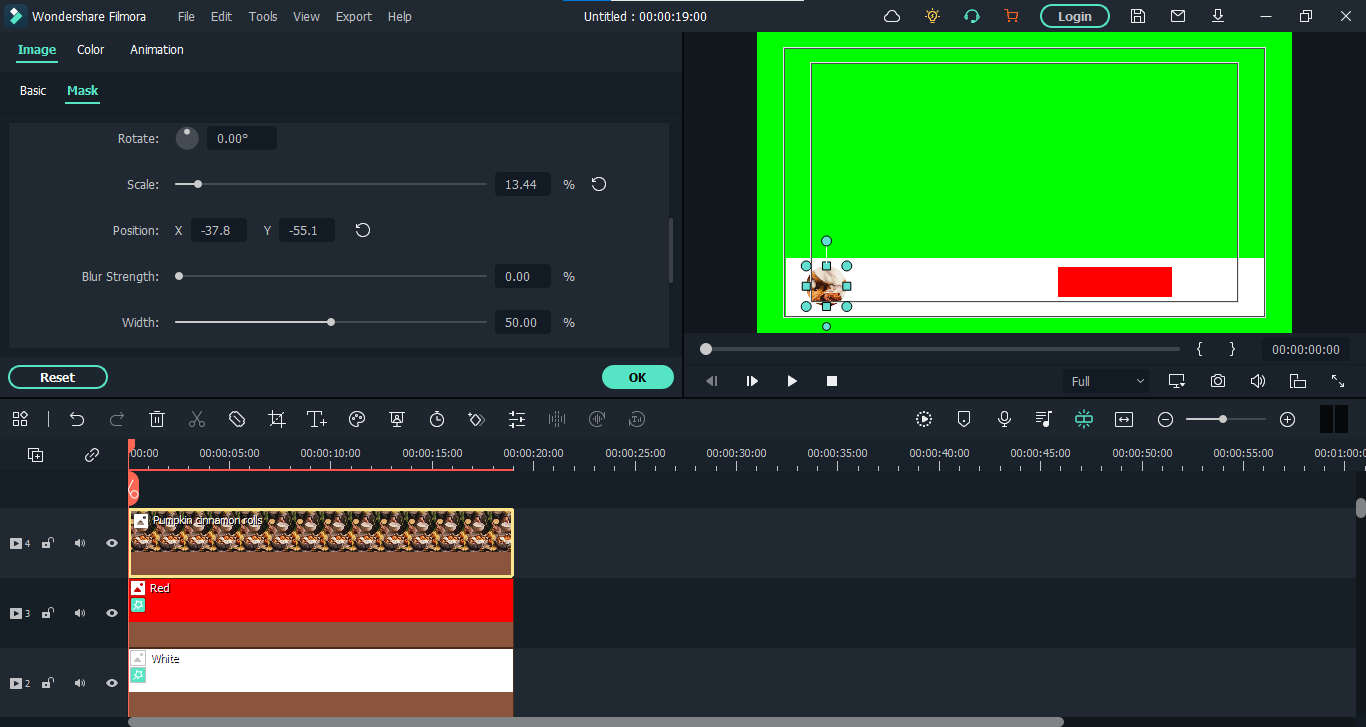Open the File menu
This screenshot has width=1366, height=727.
tap(186, 16)
